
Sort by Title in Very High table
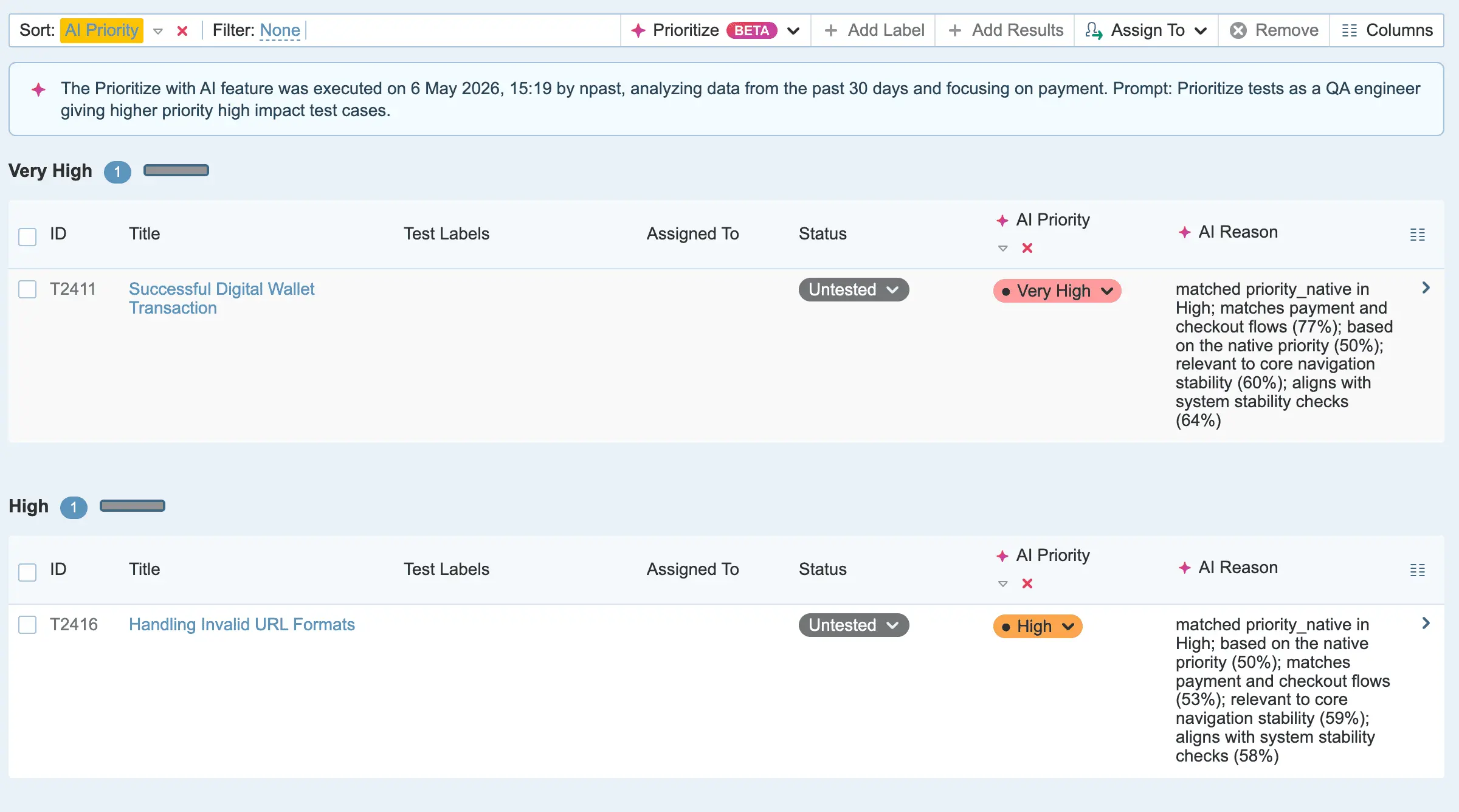click(x=144, y=234)
